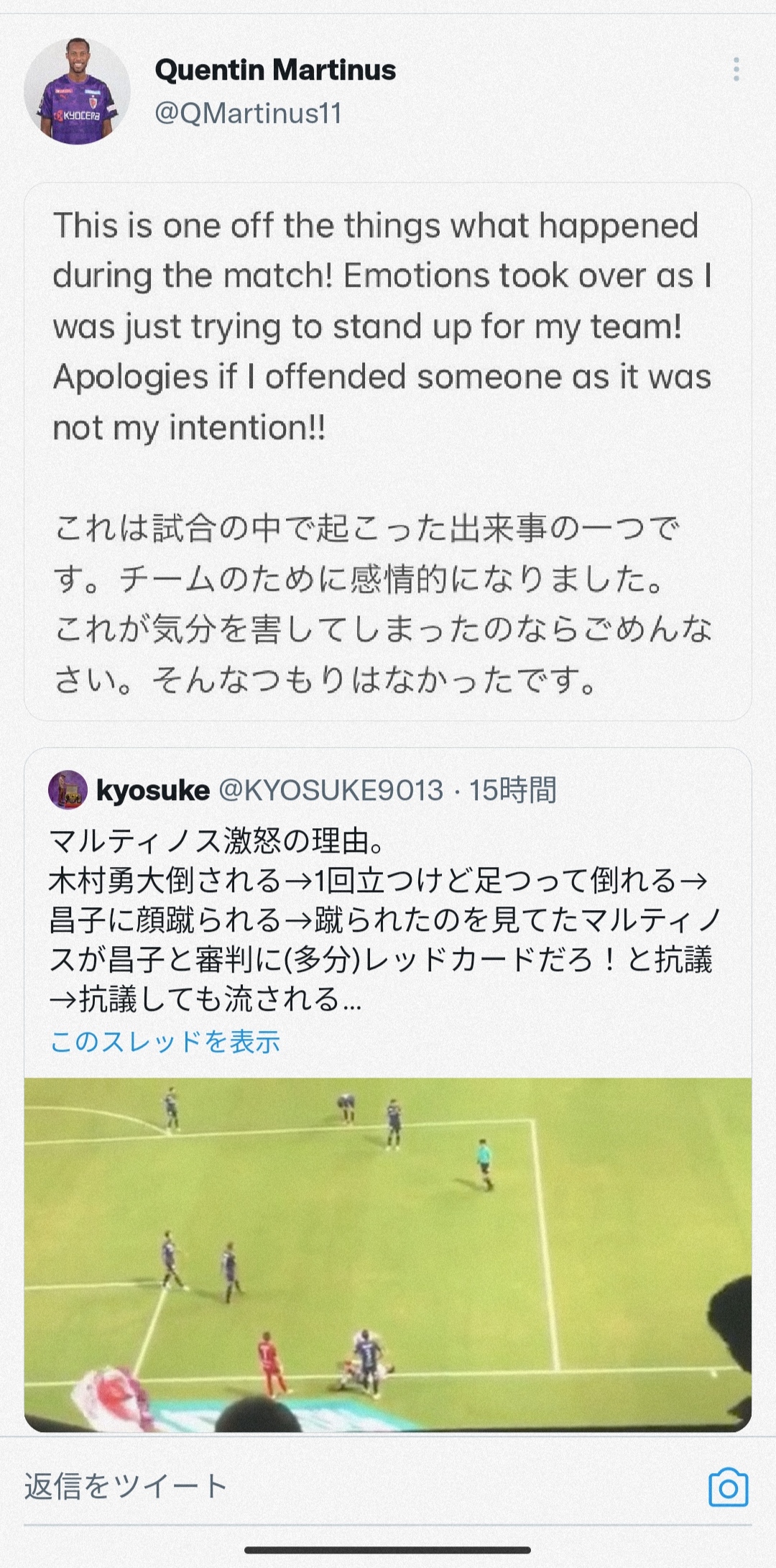The height and width of the screenshot is (1568, 776).
Task: Open the three-dot more options menu
Action: (x=736, y=70)
